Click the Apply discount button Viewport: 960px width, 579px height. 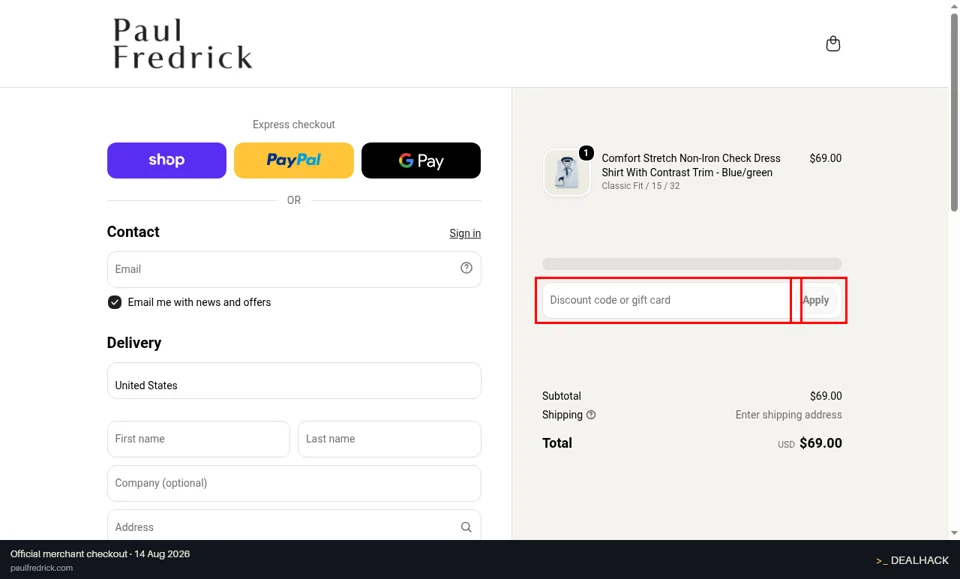click(816, 300)
